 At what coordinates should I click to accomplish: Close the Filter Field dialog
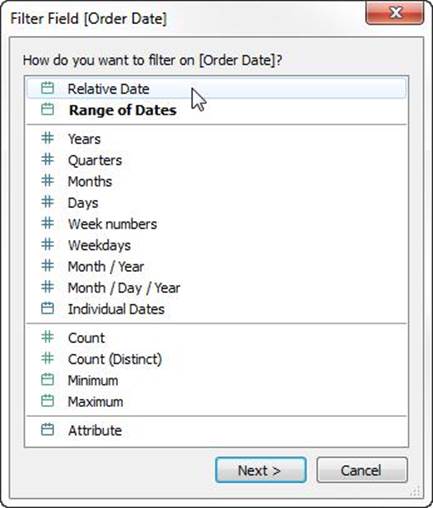[395, 13]
